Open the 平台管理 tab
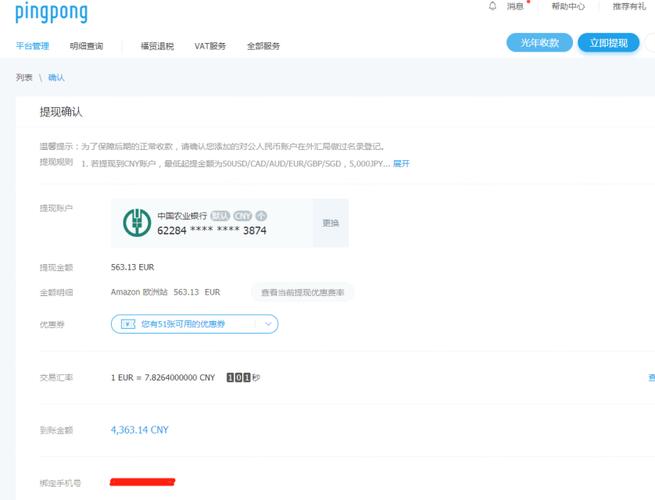The height and width of the screenshot is (500, 655). 32,46
